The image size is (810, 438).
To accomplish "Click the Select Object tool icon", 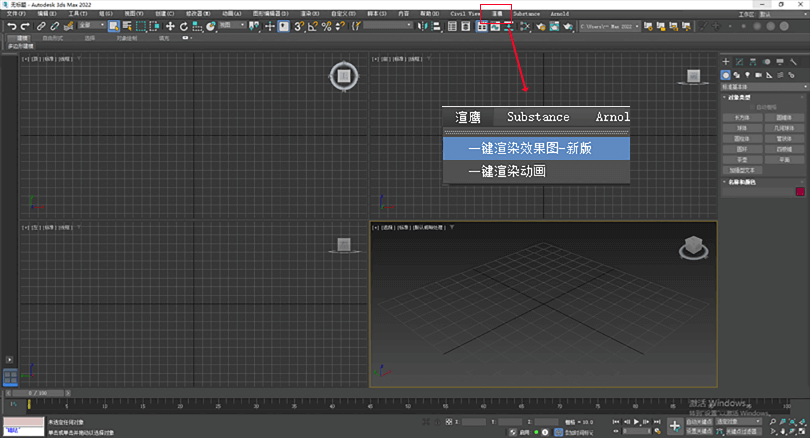I will coord(113,26).
